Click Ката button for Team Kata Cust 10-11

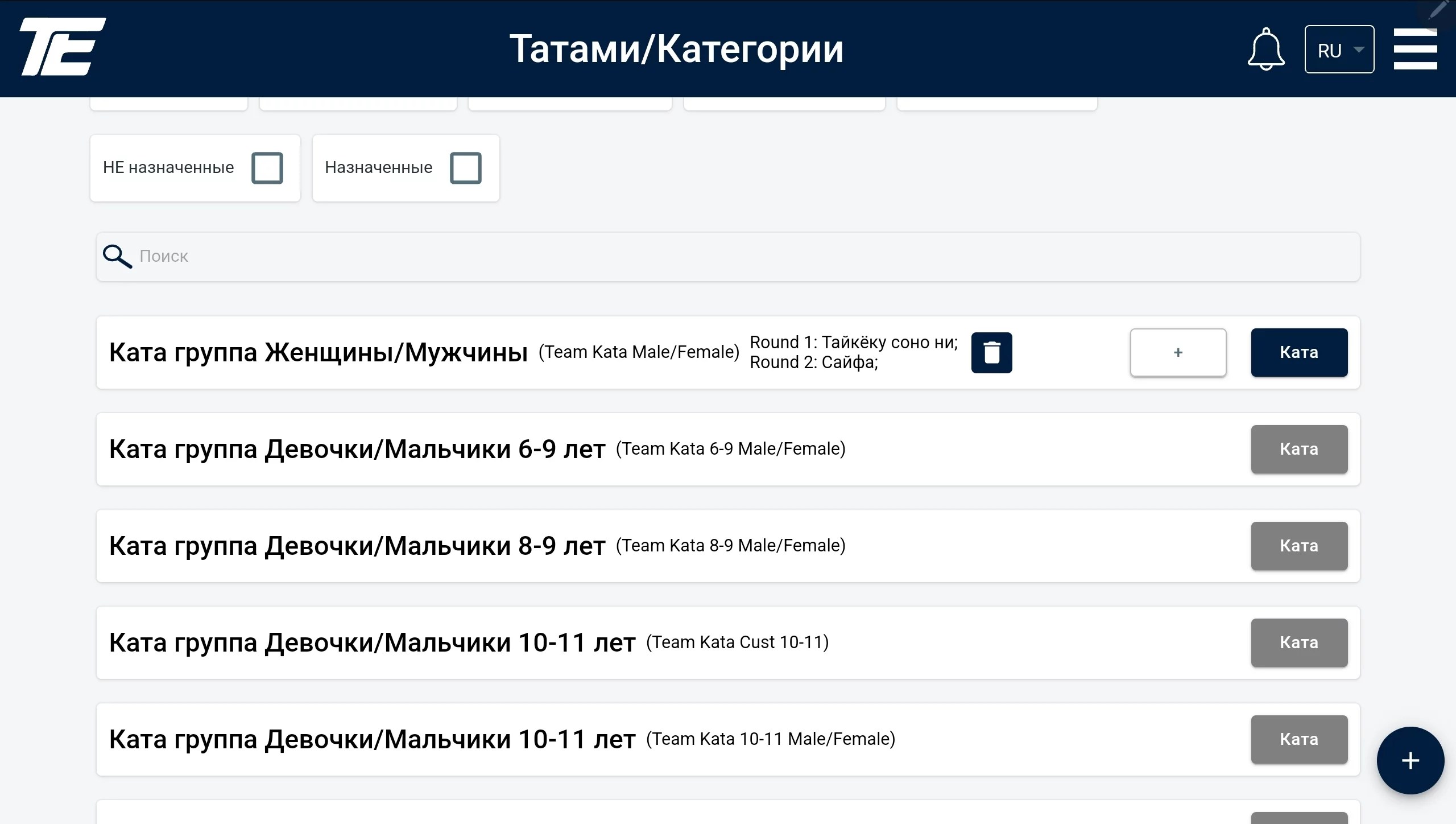[1299, 642]
